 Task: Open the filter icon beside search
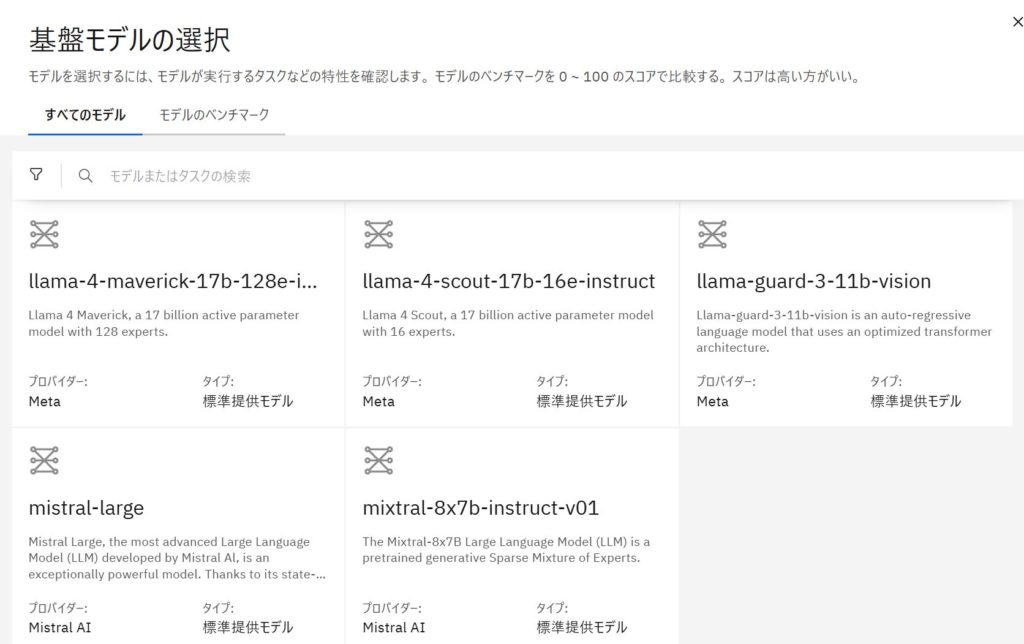point(36,174)
